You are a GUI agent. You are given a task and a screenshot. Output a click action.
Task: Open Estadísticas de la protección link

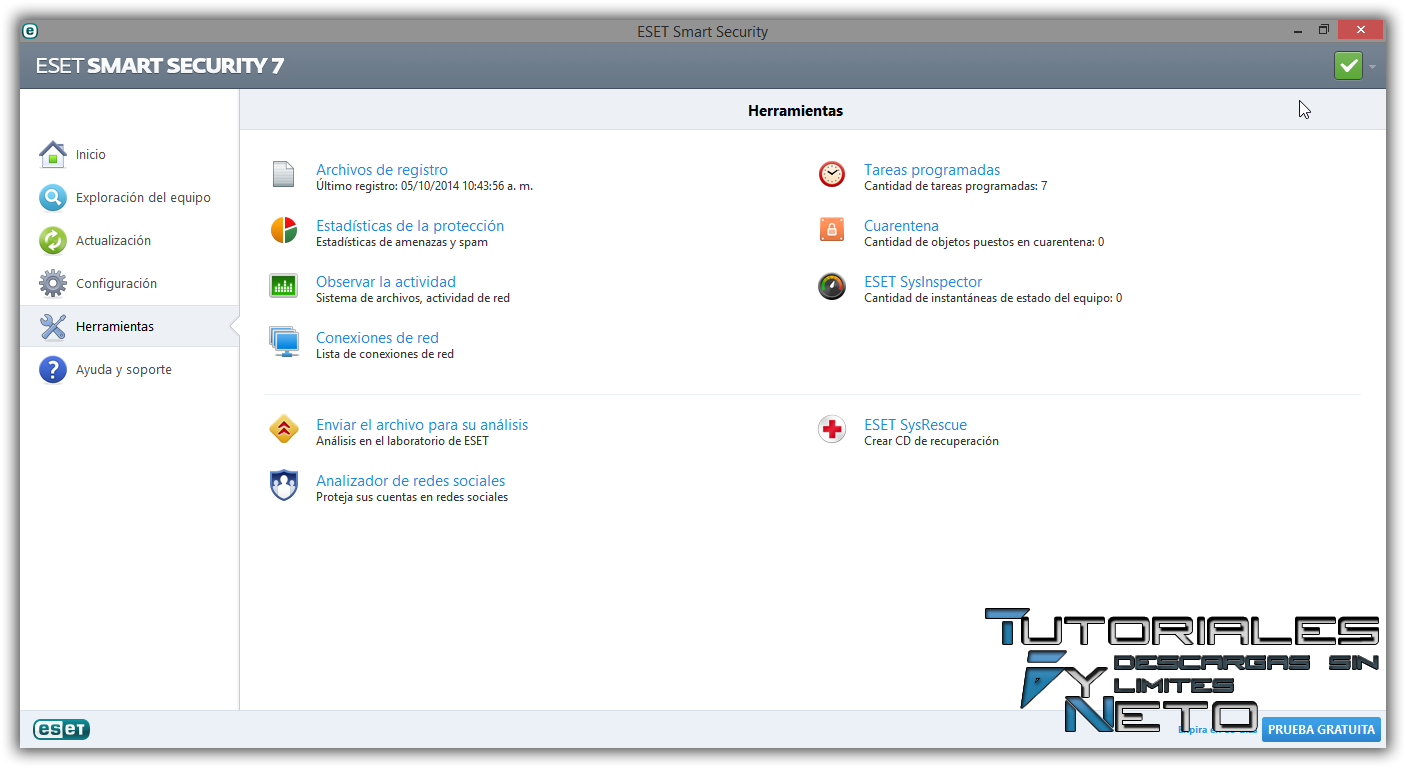(410, 226)
